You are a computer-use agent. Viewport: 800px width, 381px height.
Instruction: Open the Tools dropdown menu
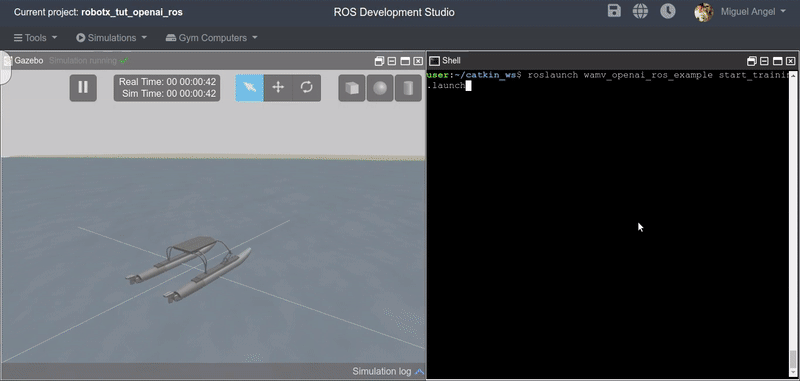coord(35,38)
